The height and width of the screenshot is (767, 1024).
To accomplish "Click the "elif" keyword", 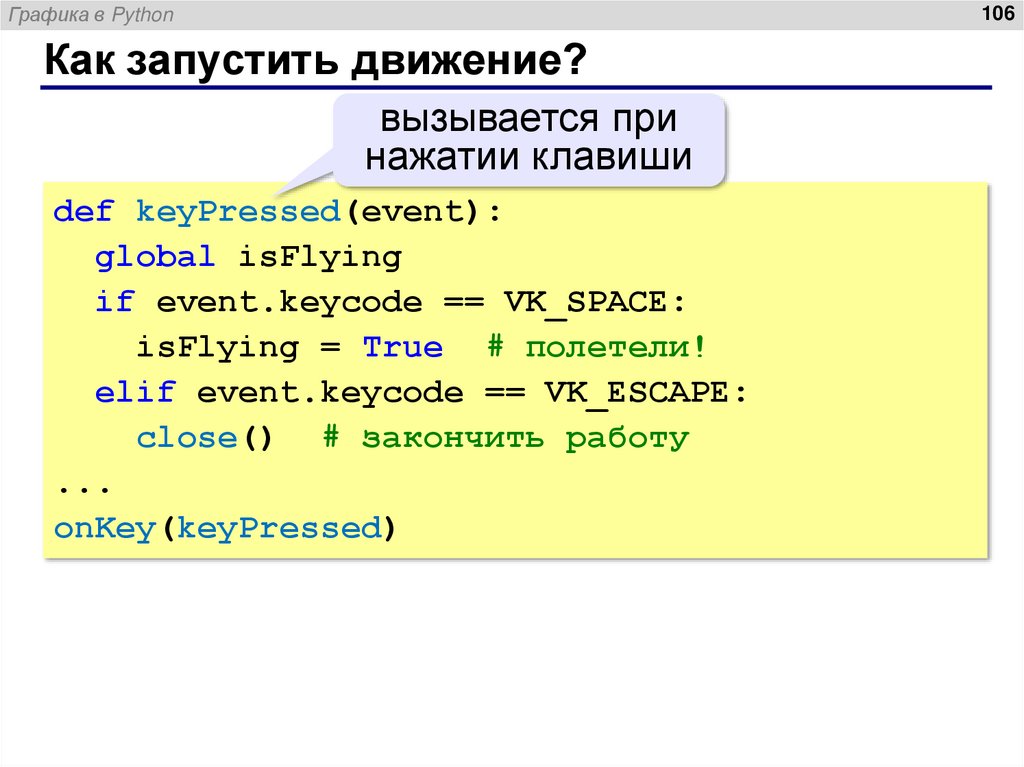I will 135,392.
